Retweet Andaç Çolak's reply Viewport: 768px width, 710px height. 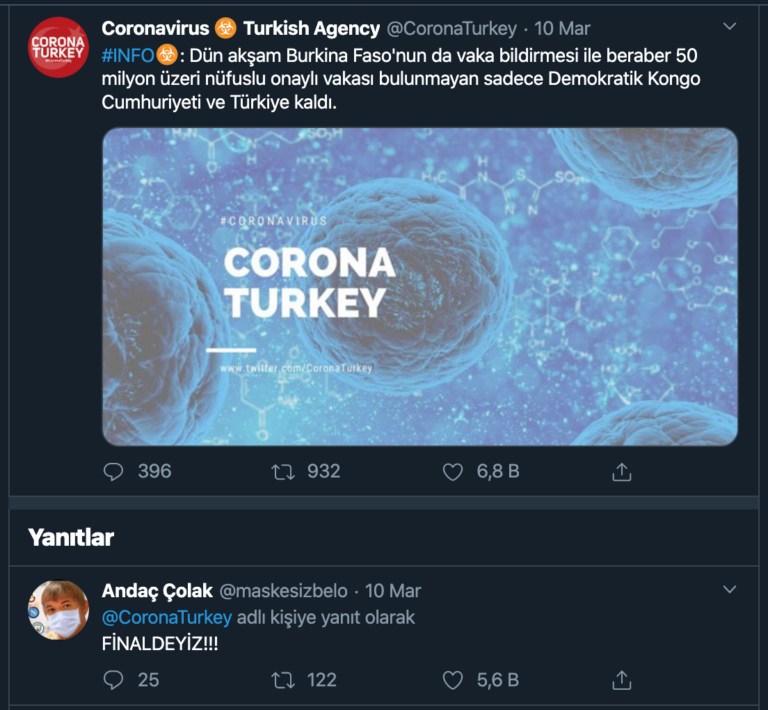click(283, 680)
